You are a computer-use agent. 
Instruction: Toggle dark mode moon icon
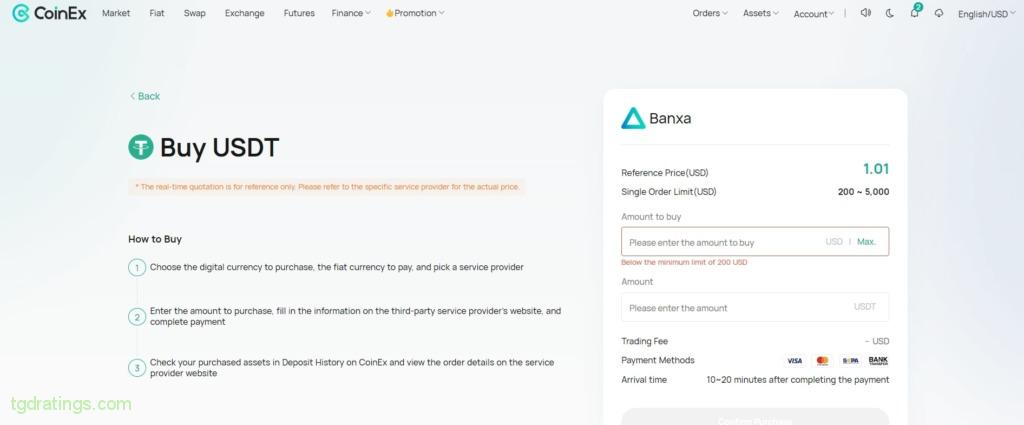click(889, 13)
